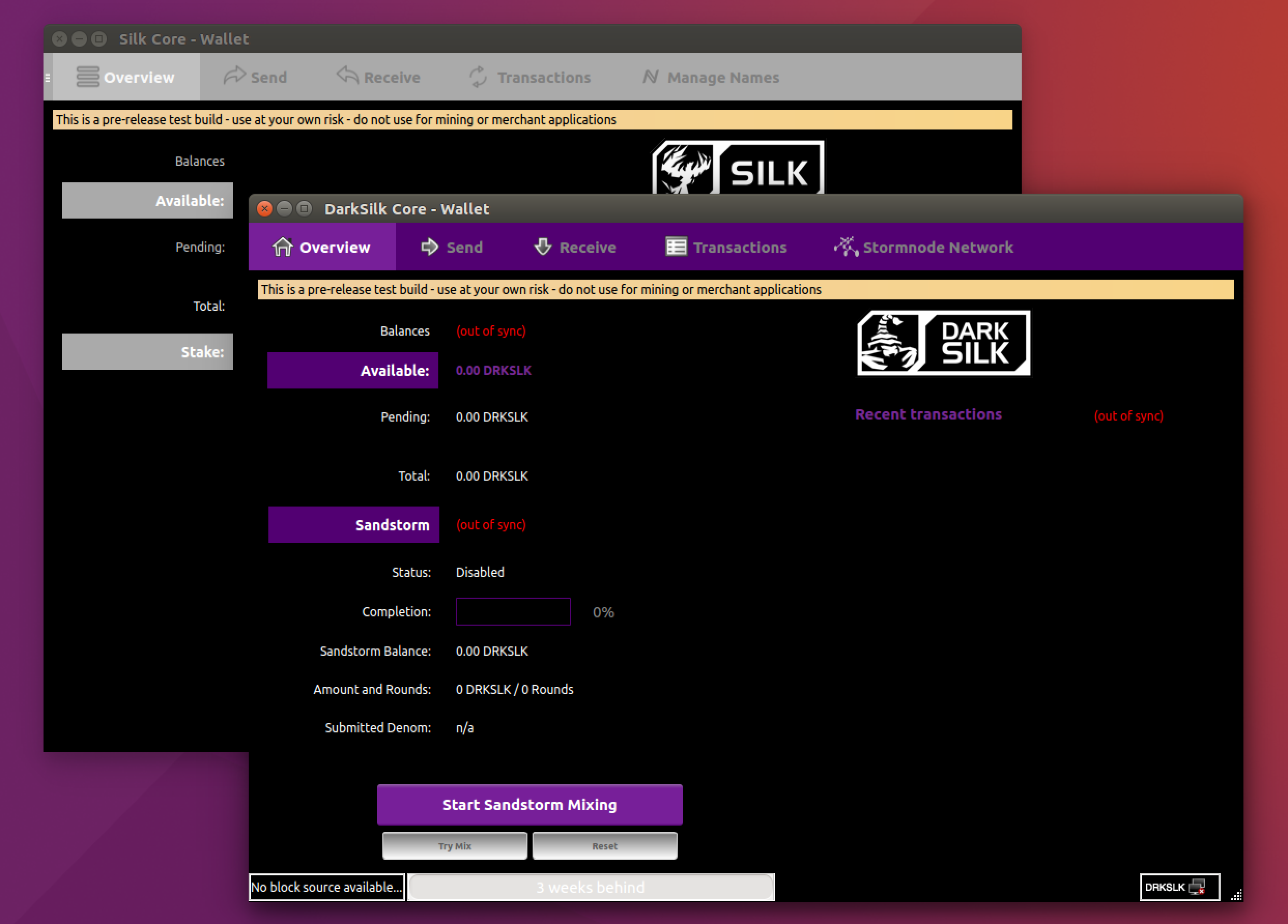Screen dimensions: 1288x924
Task: Click the Sandstorm Balance 0.00 DRKSLK value
Action: (x=492, y=651)
